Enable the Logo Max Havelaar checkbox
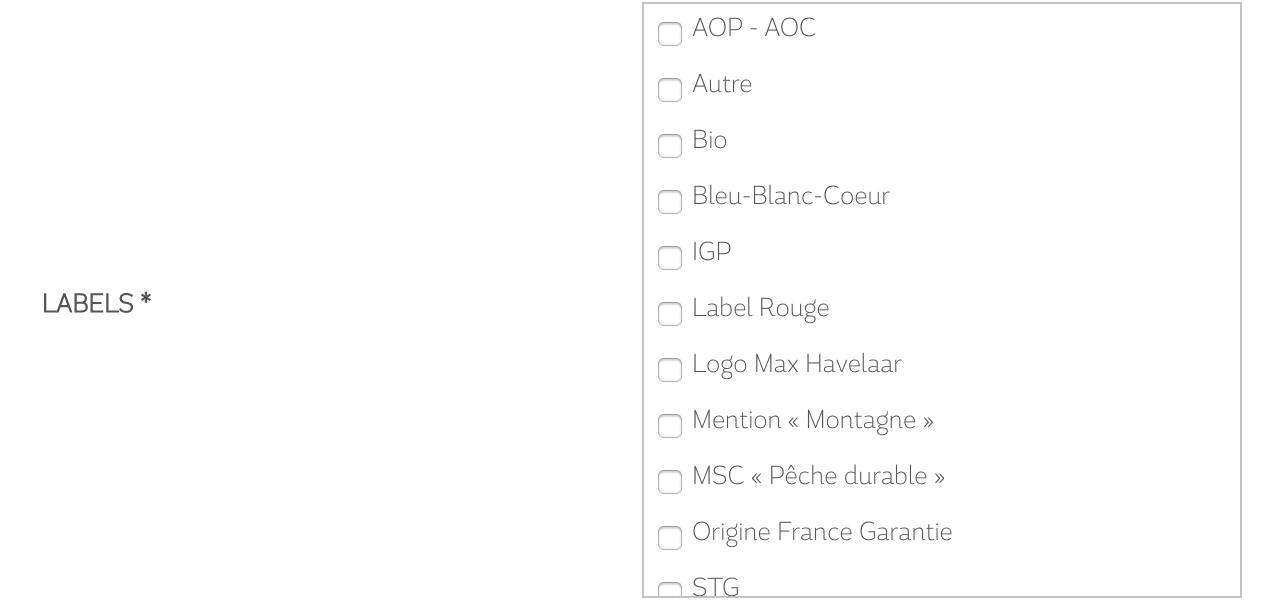This screenshot has width=1274, height=606. pos(669,370)
